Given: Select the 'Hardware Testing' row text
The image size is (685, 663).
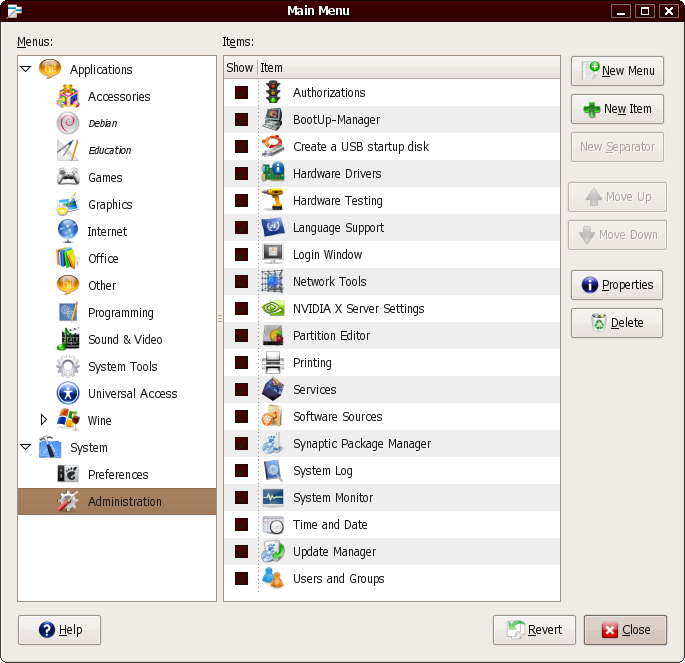Looking at the screenshot, I should click(x=338, y=200).
